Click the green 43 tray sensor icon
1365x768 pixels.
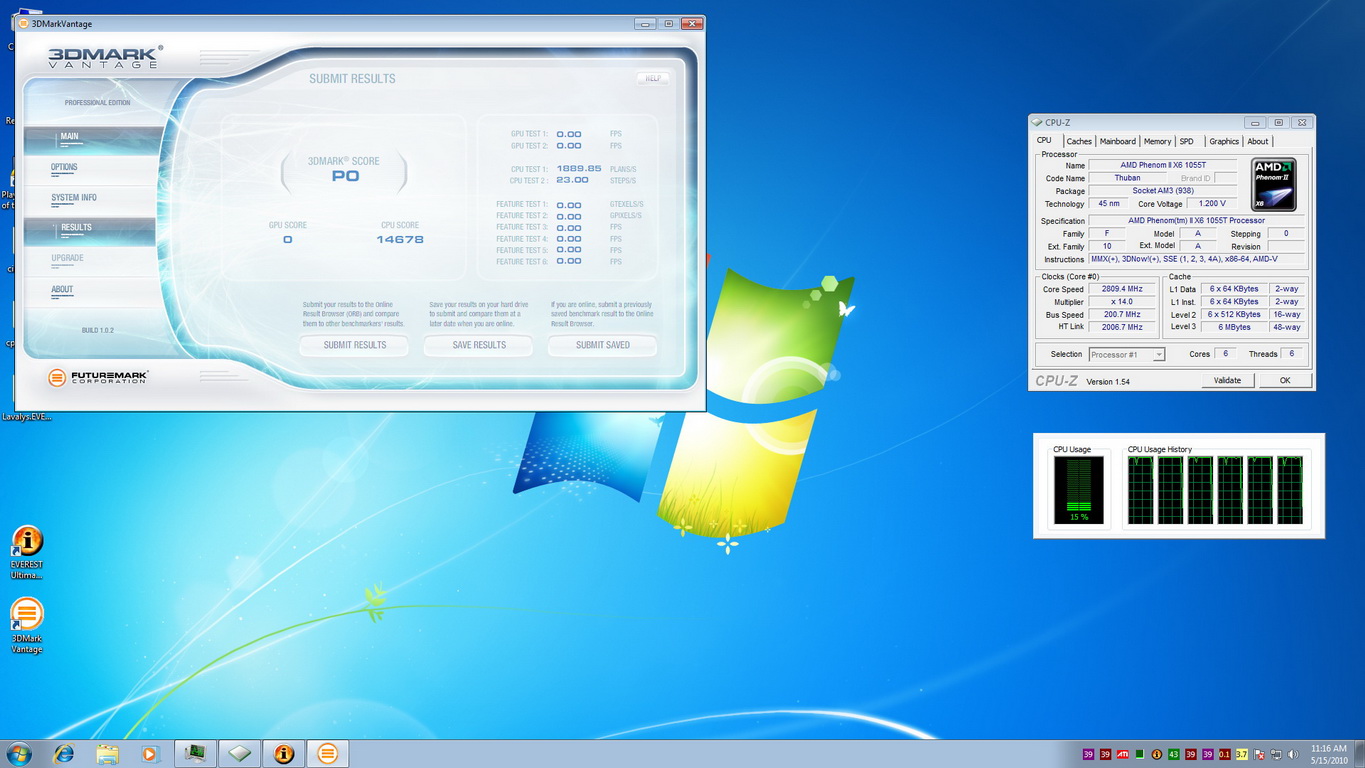pos(1174,754)
